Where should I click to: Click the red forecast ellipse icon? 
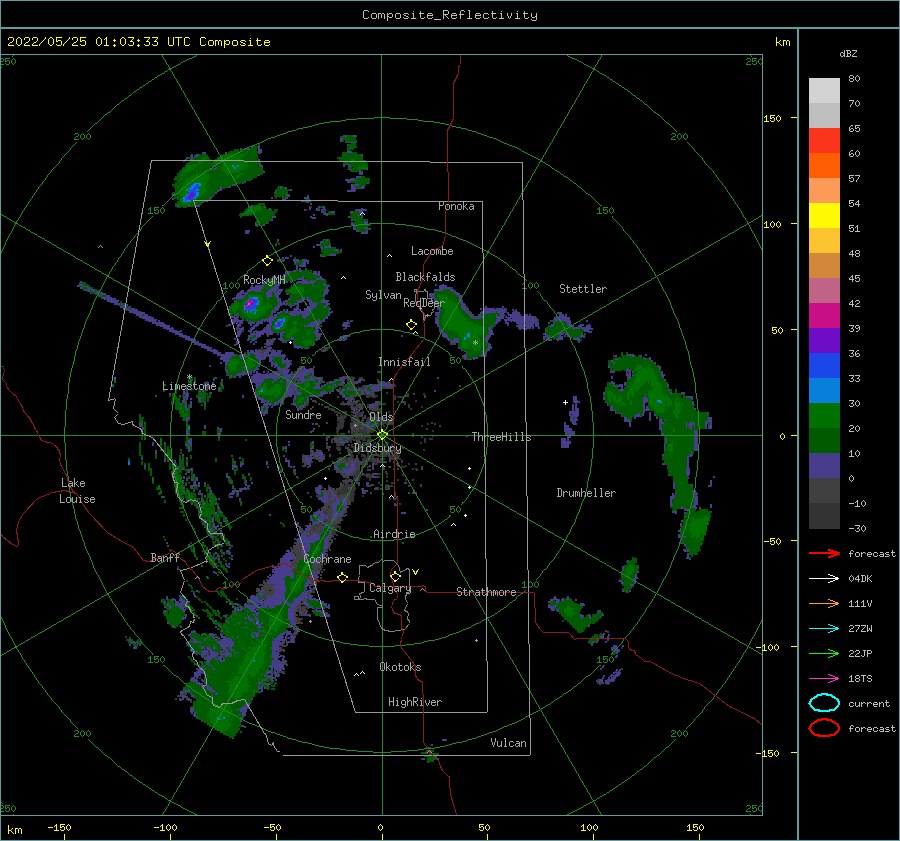pyautogui.click(x=824, y=728)
